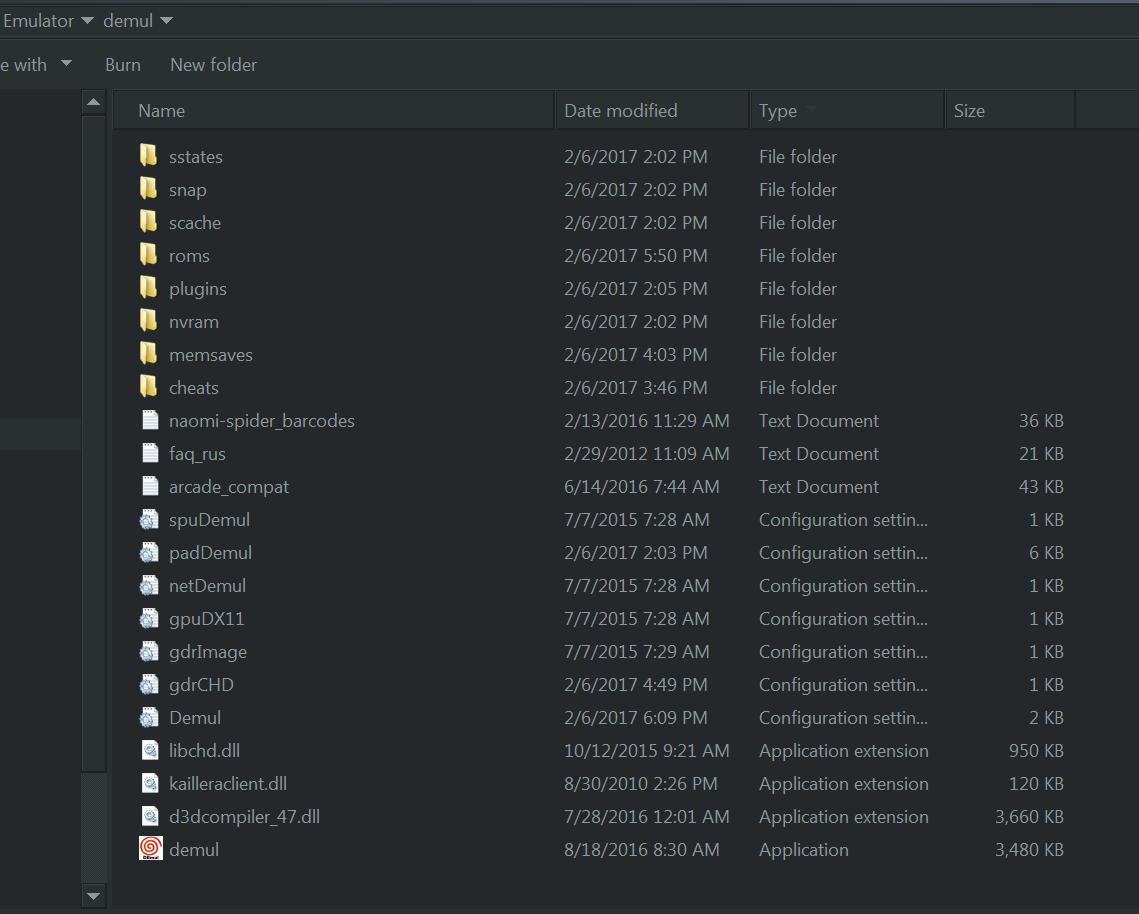The height and width of the screenshot is (914, 1139).
Task: Select the gpuDX11 config file icon
Action: (149, 618)
